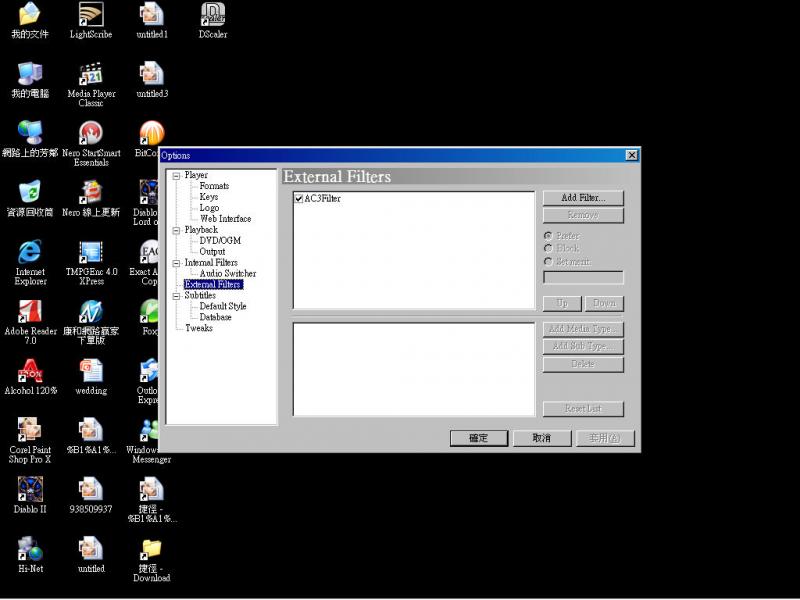Click the DScaler desktop shortcut
This screenshot has width=800, height=600.
(x=212, y=15)
